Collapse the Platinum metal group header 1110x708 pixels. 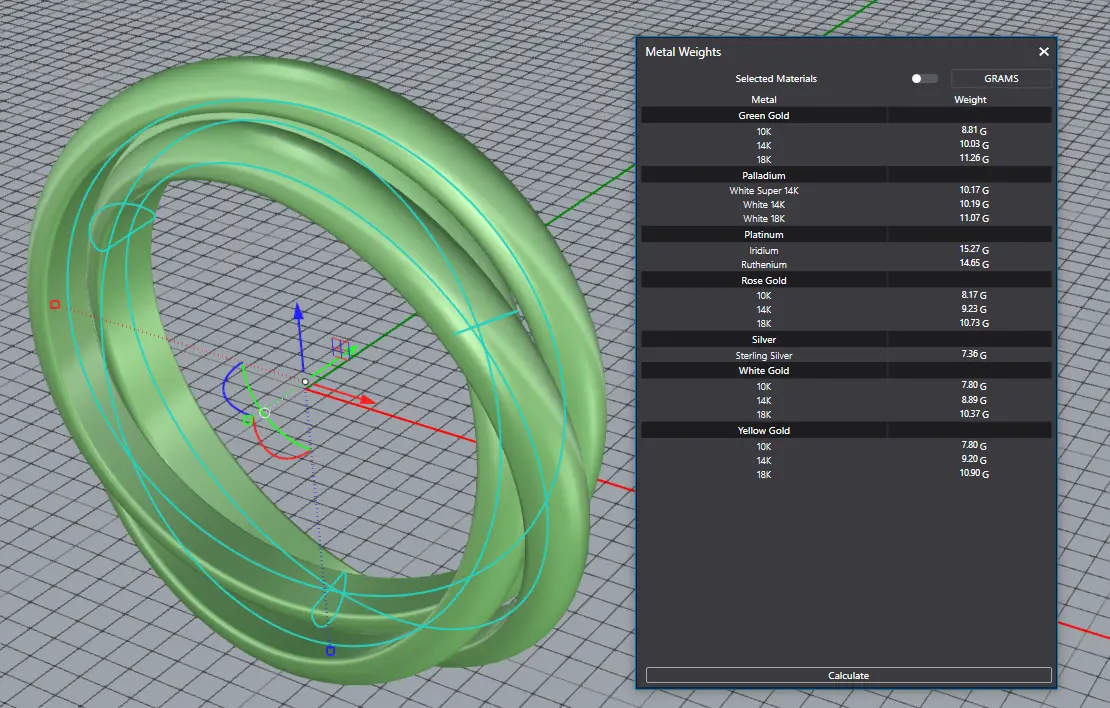point(764,235)
